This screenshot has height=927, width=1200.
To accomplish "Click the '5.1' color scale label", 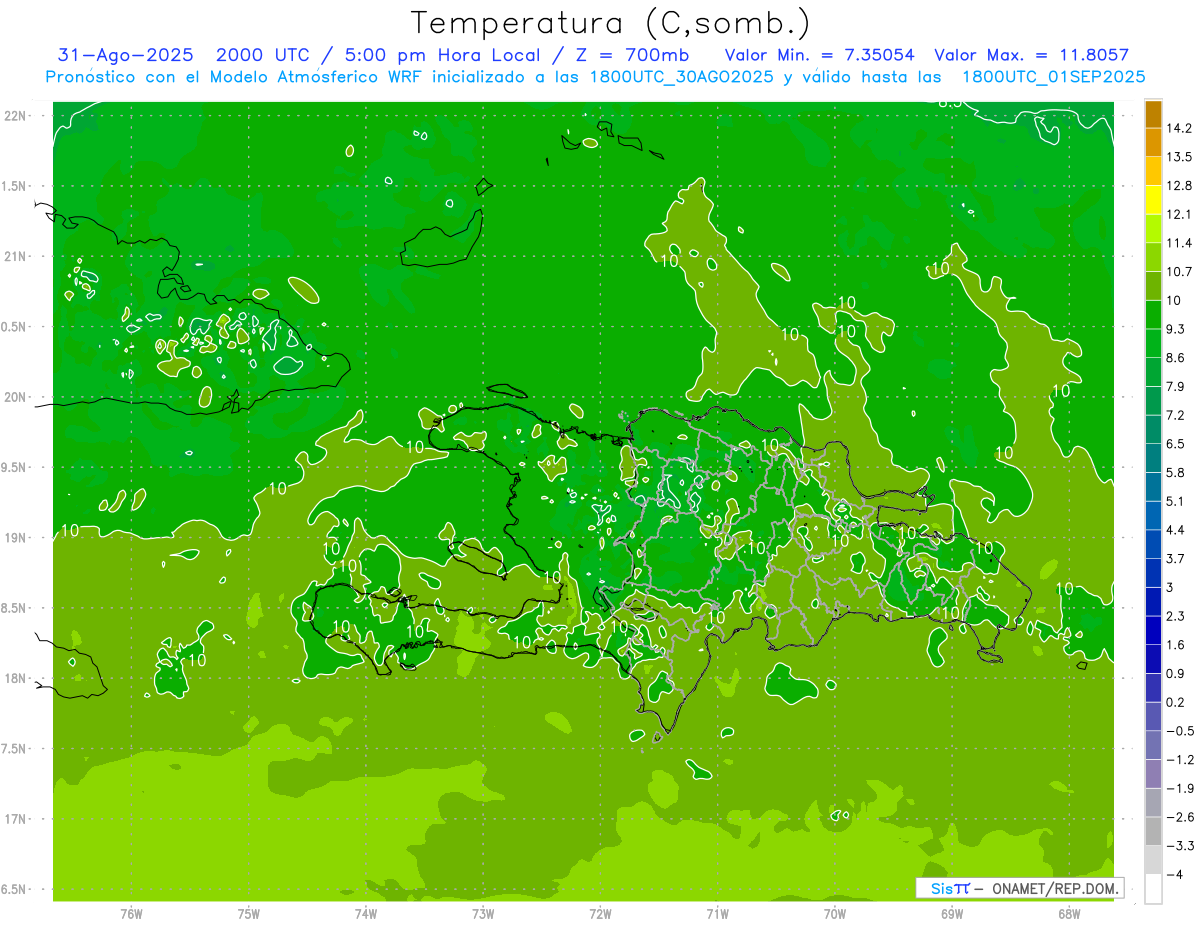I will (1176, 501).
